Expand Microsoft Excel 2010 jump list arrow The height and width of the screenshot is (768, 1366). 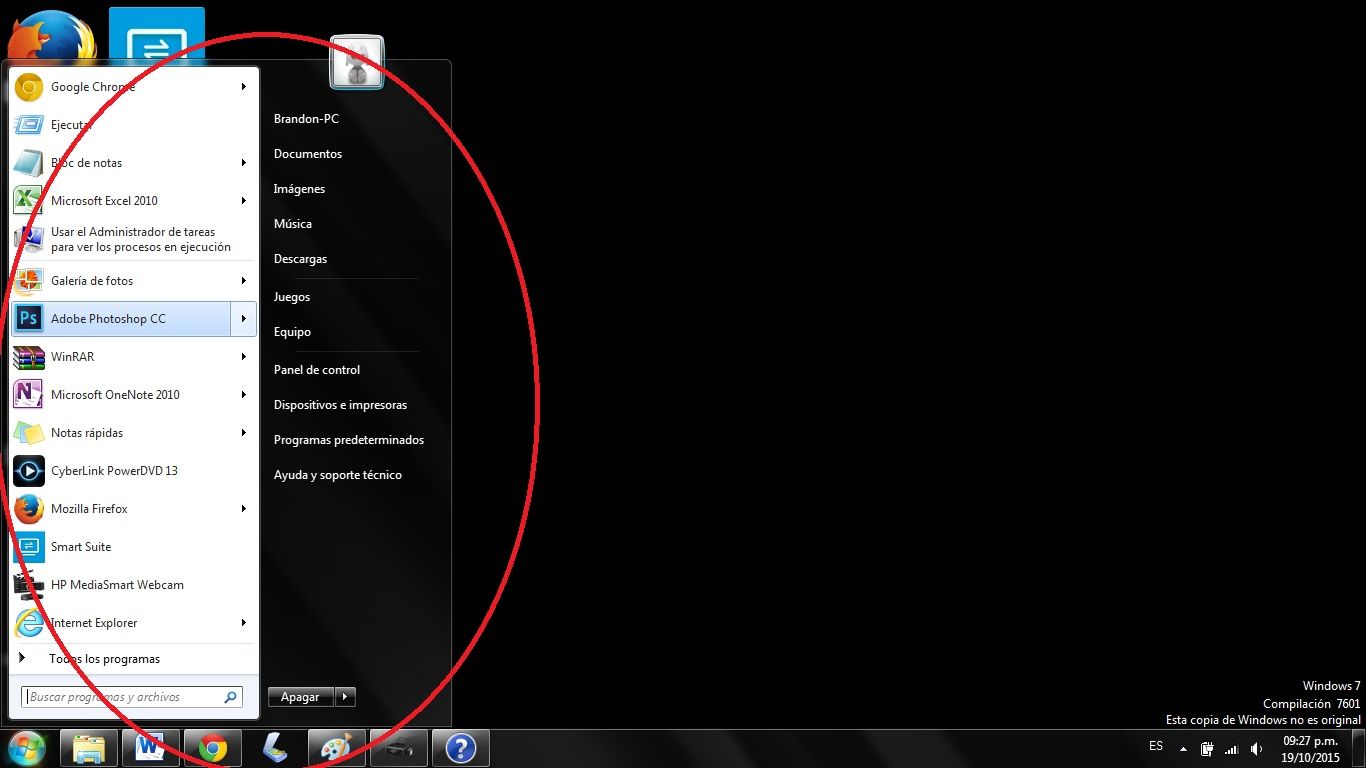click(244, 201)
